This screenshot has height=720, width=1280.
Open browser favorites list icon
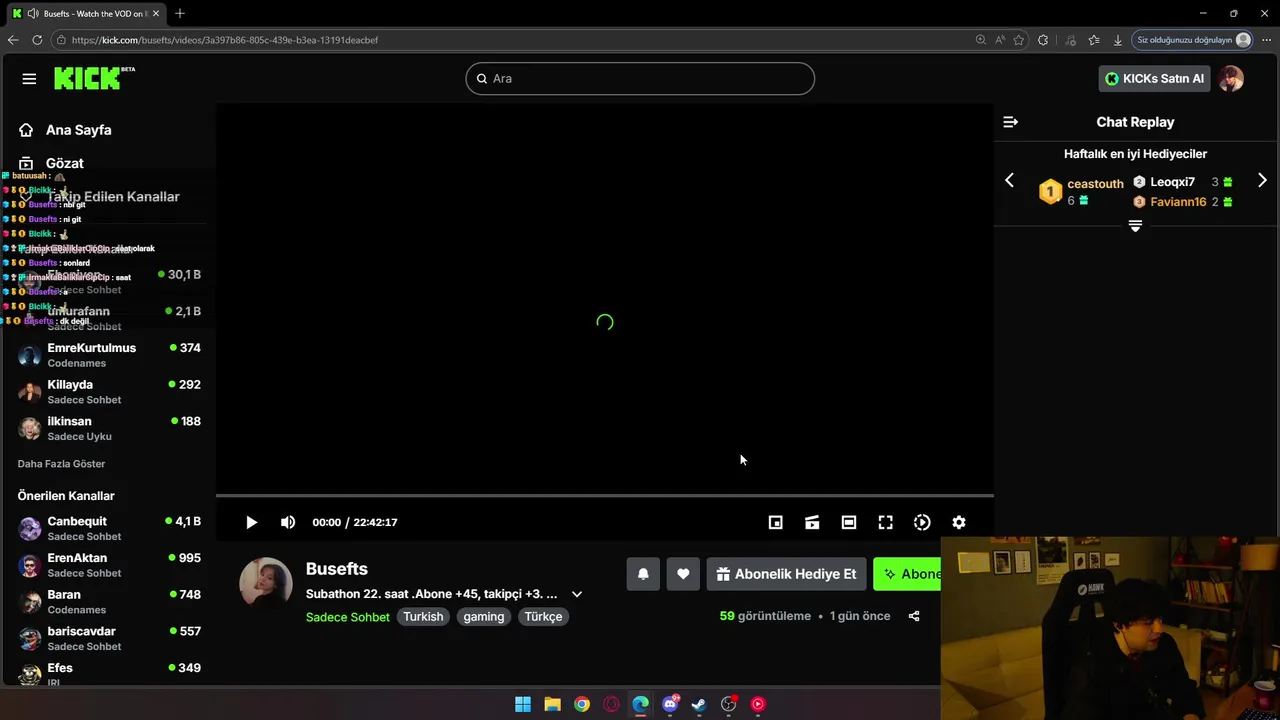[1093, 40]
